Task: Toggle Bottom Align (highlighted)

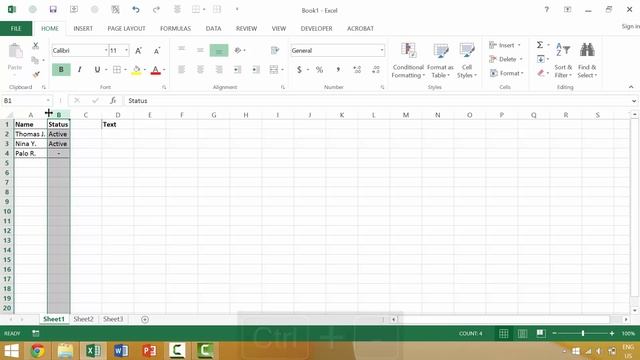Action: coord(219,51)
